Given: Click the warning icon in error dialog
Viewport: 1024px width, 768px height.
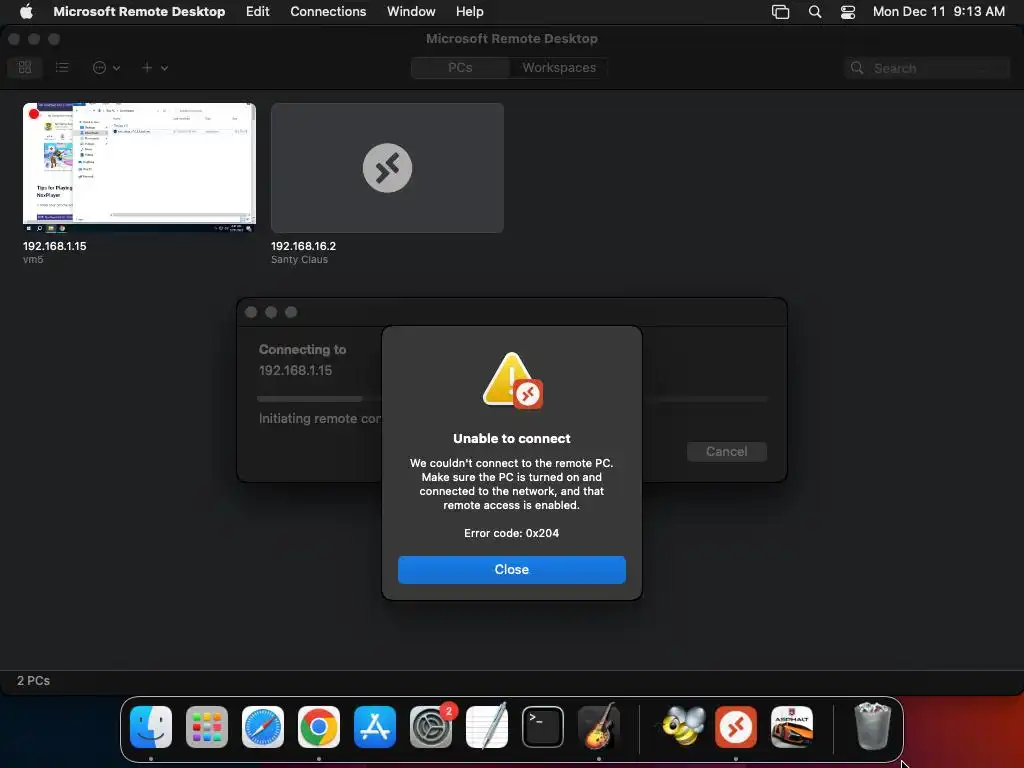Looking at the screenshot, I should click(512, 381).
